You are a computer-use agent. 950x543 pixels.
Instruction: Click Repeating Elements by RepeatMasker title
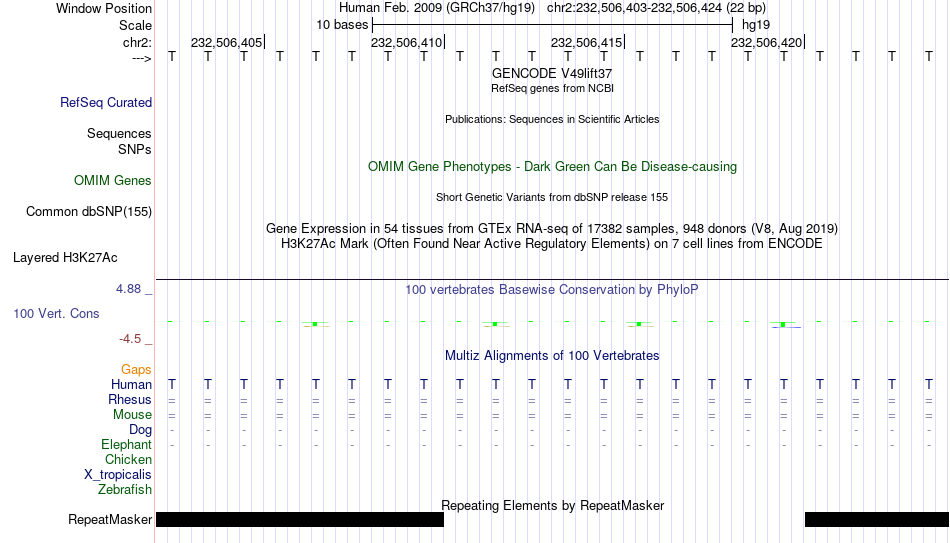pos(552,505)
